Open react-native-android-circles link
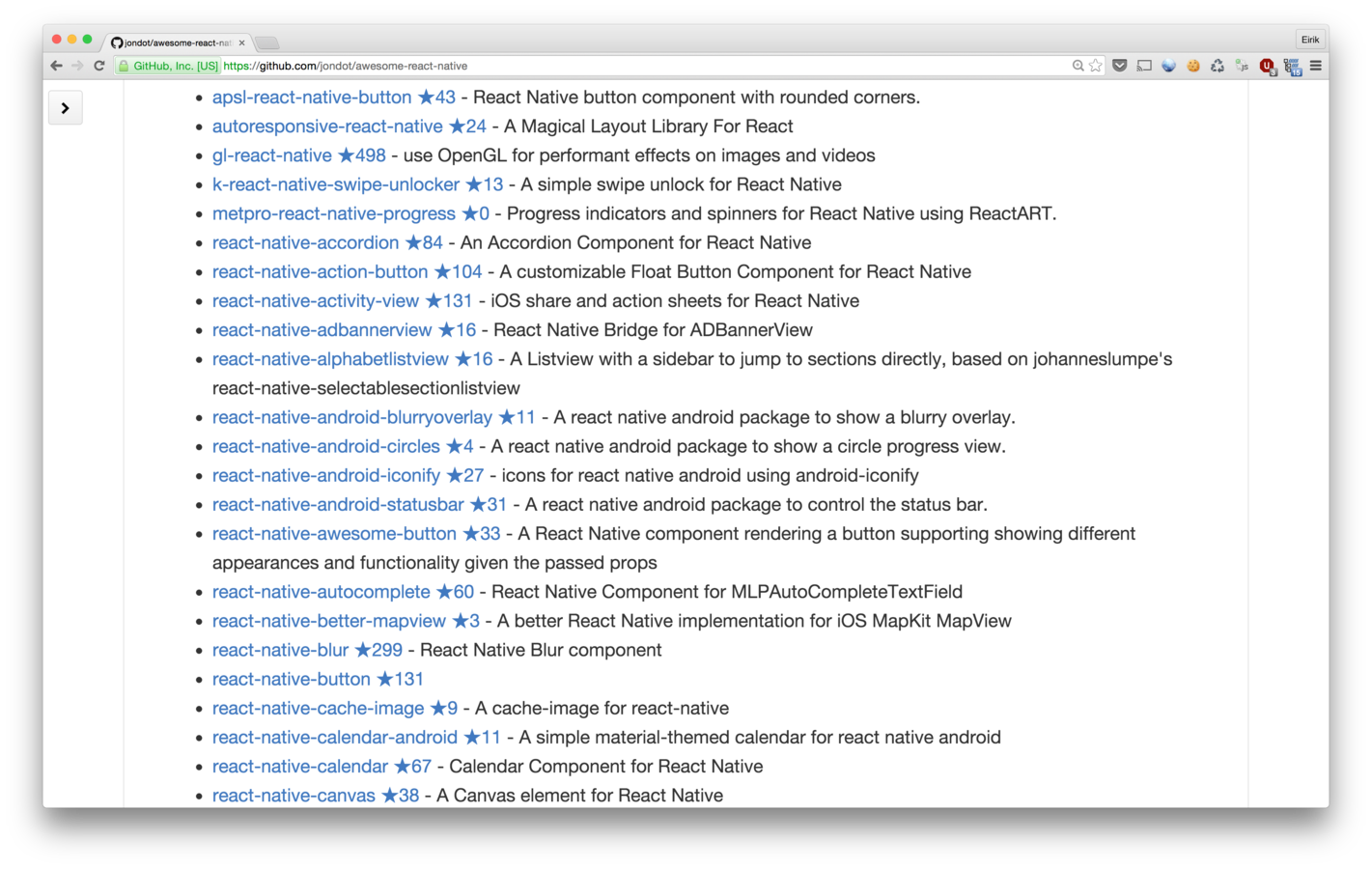This screenshot has width=1372, height=869. 343,446
